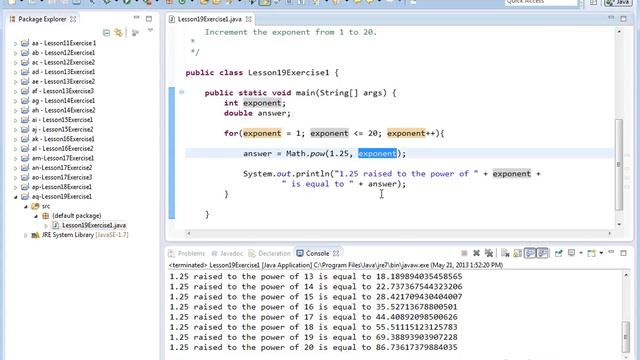Click Display Selected Console icon
This screenshot has height=360, width=640.
571,253
